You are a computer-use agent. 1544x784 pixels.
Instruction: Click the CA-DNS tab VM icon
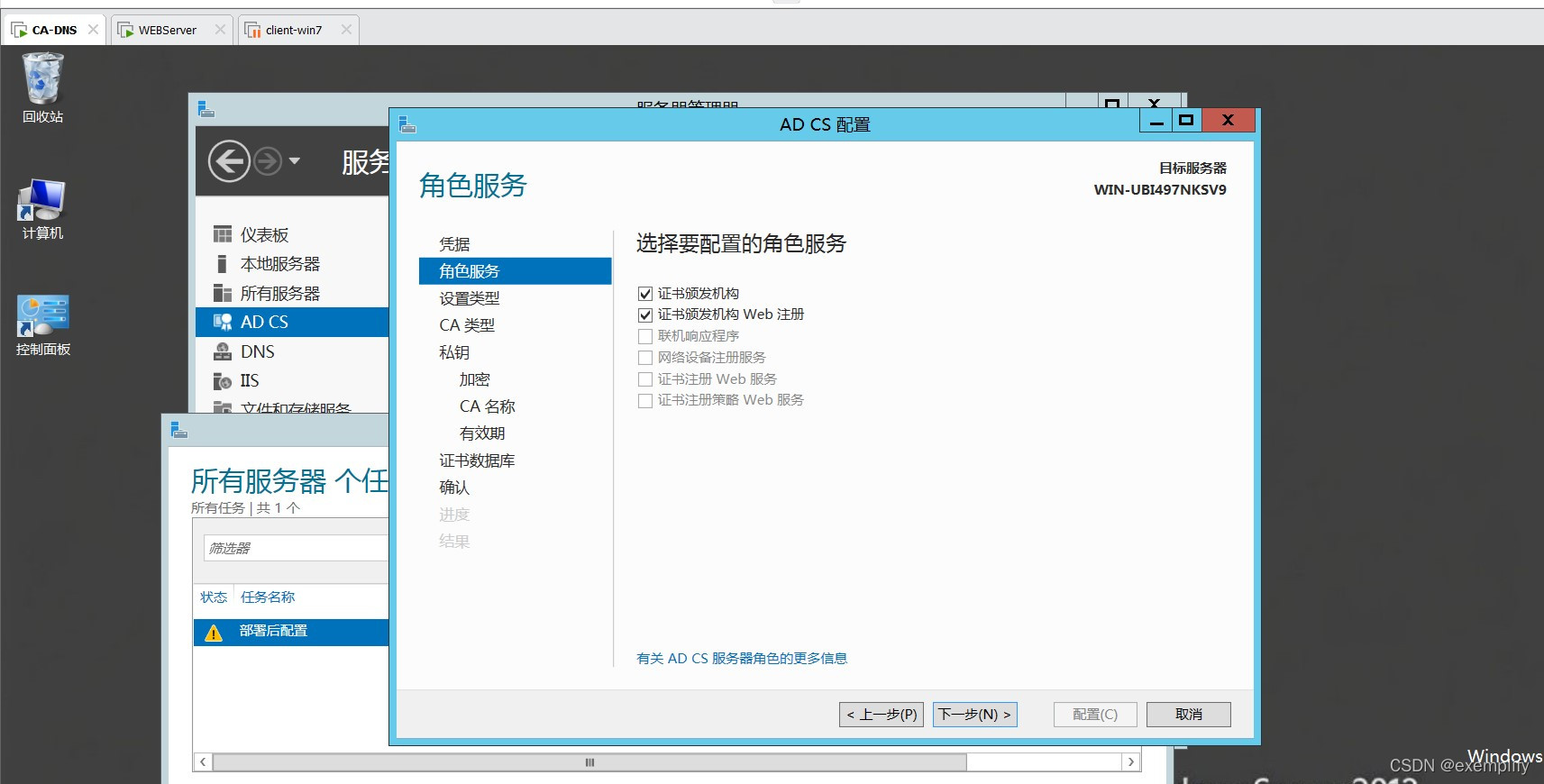[19, 30]
